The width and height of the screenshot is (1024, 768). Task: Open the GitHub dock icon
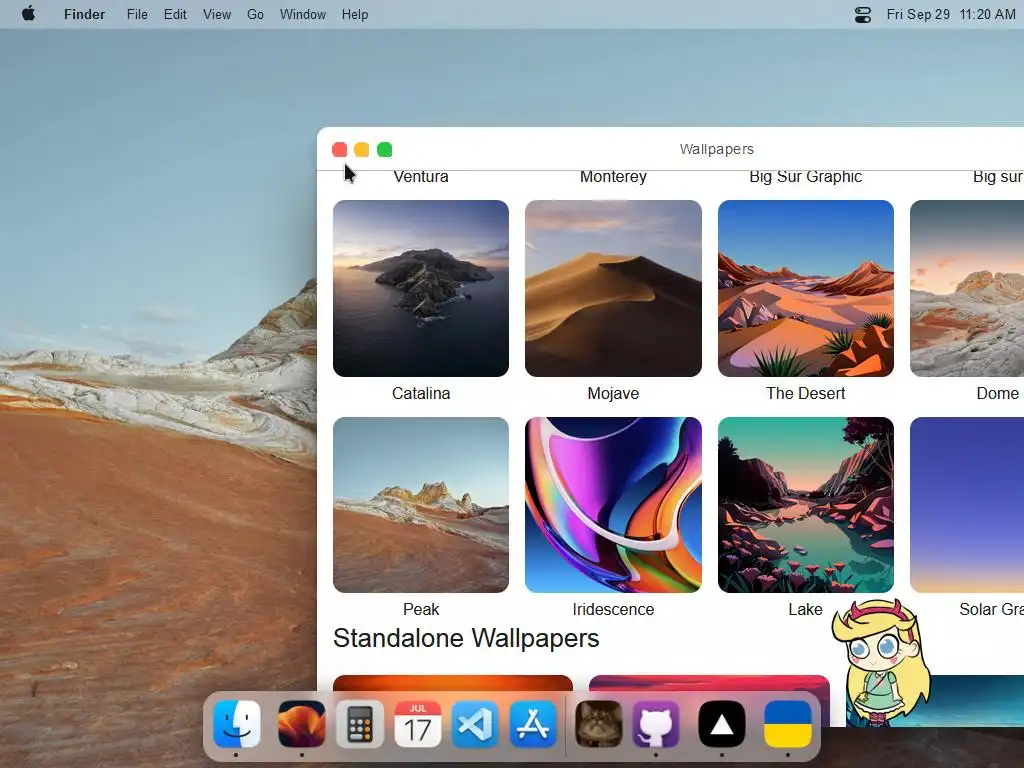click(656, 724)
